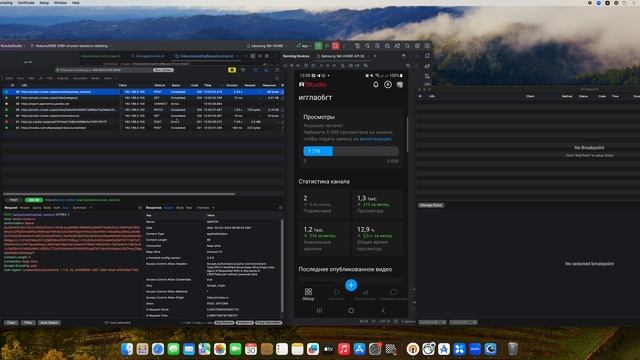This screenshot has height=360, width=640.
Task: Select the Samsung SM-A546E device tab
Action: 343,56
